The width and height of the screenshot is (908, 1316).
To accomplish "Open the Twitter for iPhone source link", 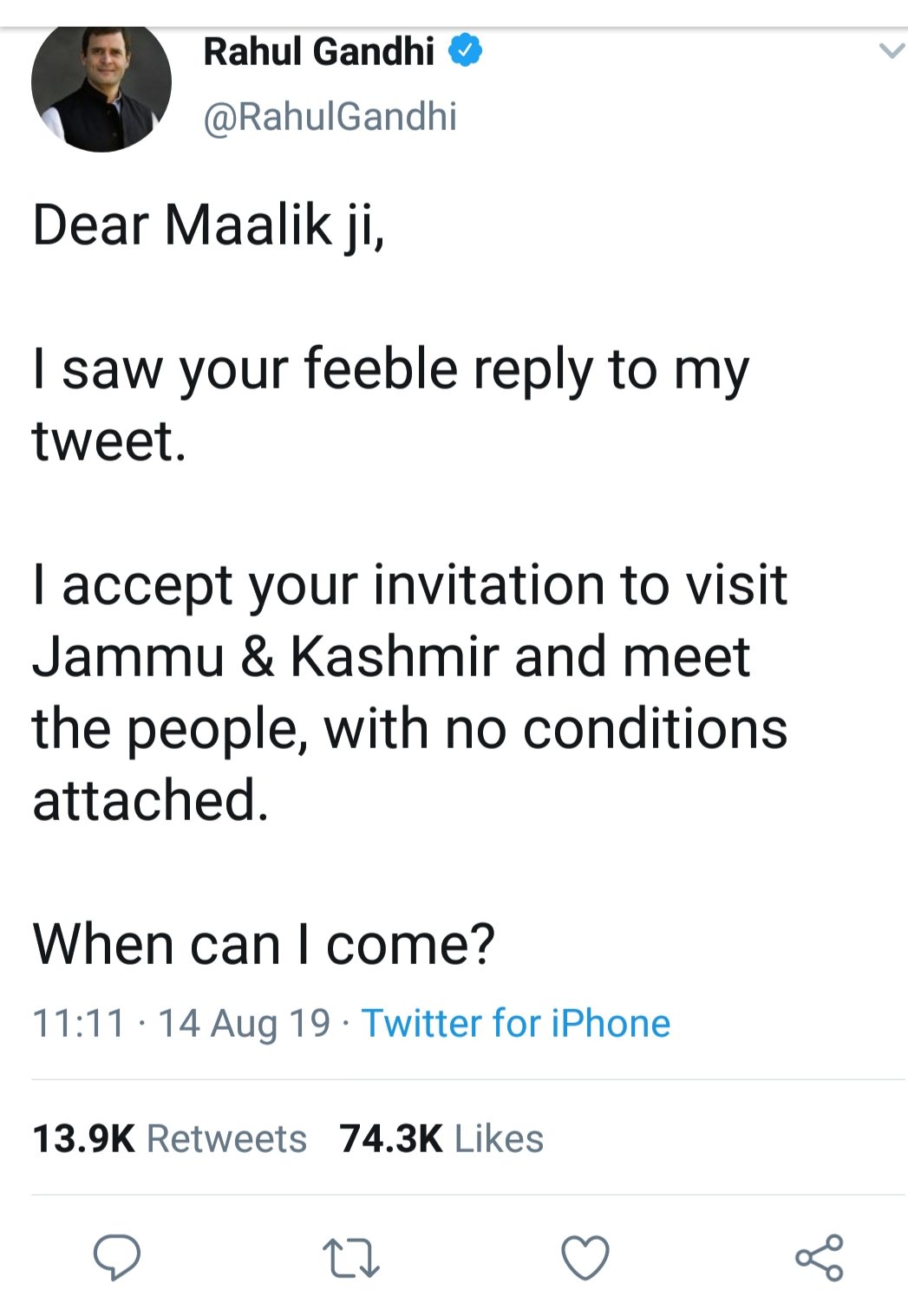I will click(515, 1023).
